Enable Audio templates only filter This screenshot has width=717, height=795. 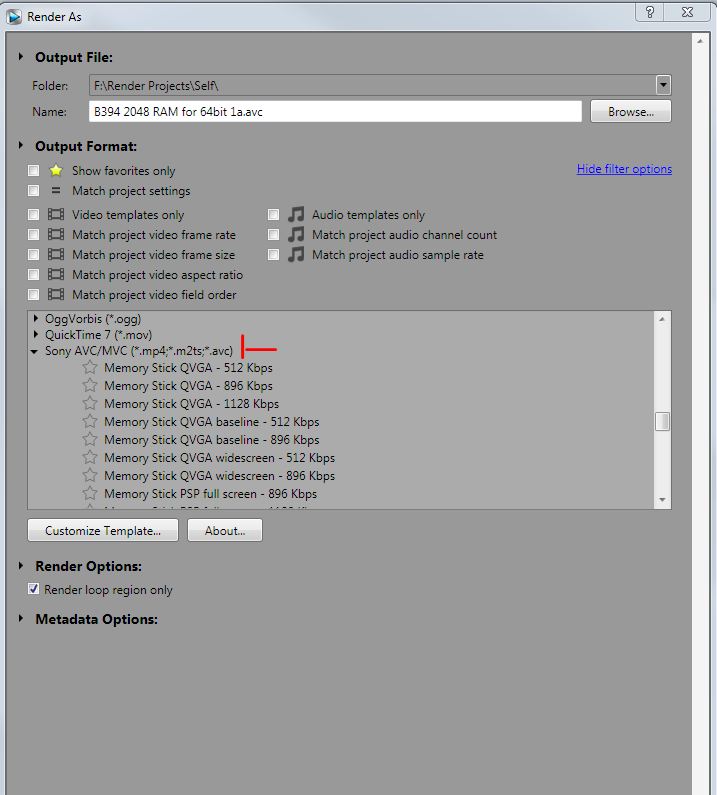pyautogui.click(x=274, y=215)
